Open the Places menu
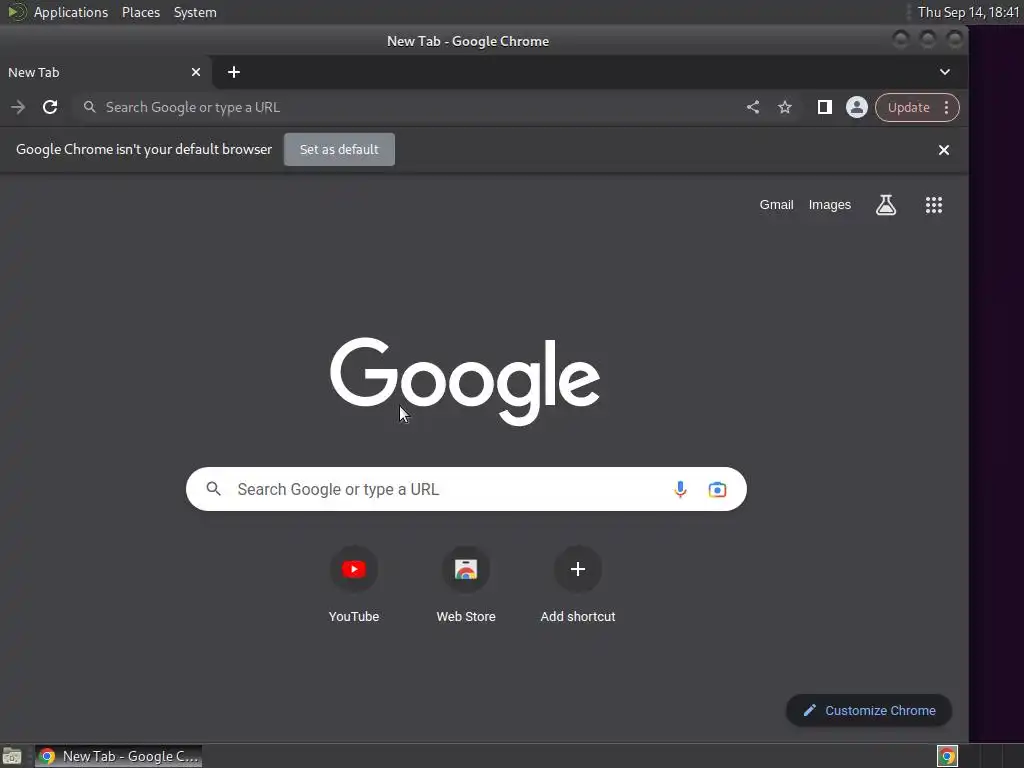The width and height of the screenshot is (1024, 768). point(140,12)
